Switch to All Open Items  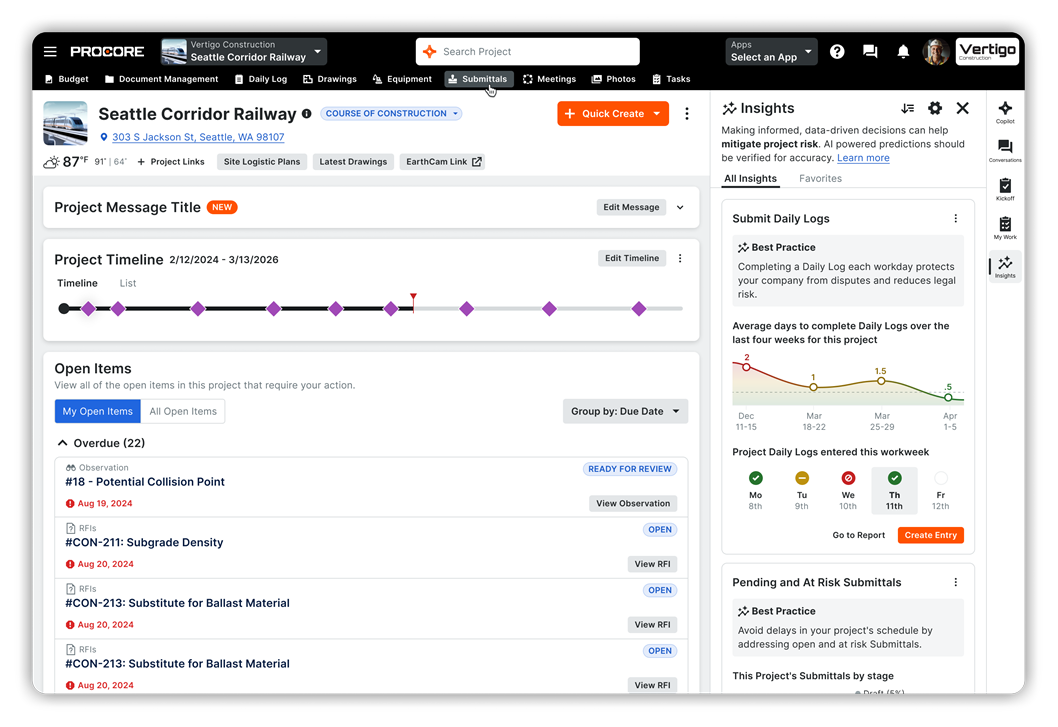point(183,411)
